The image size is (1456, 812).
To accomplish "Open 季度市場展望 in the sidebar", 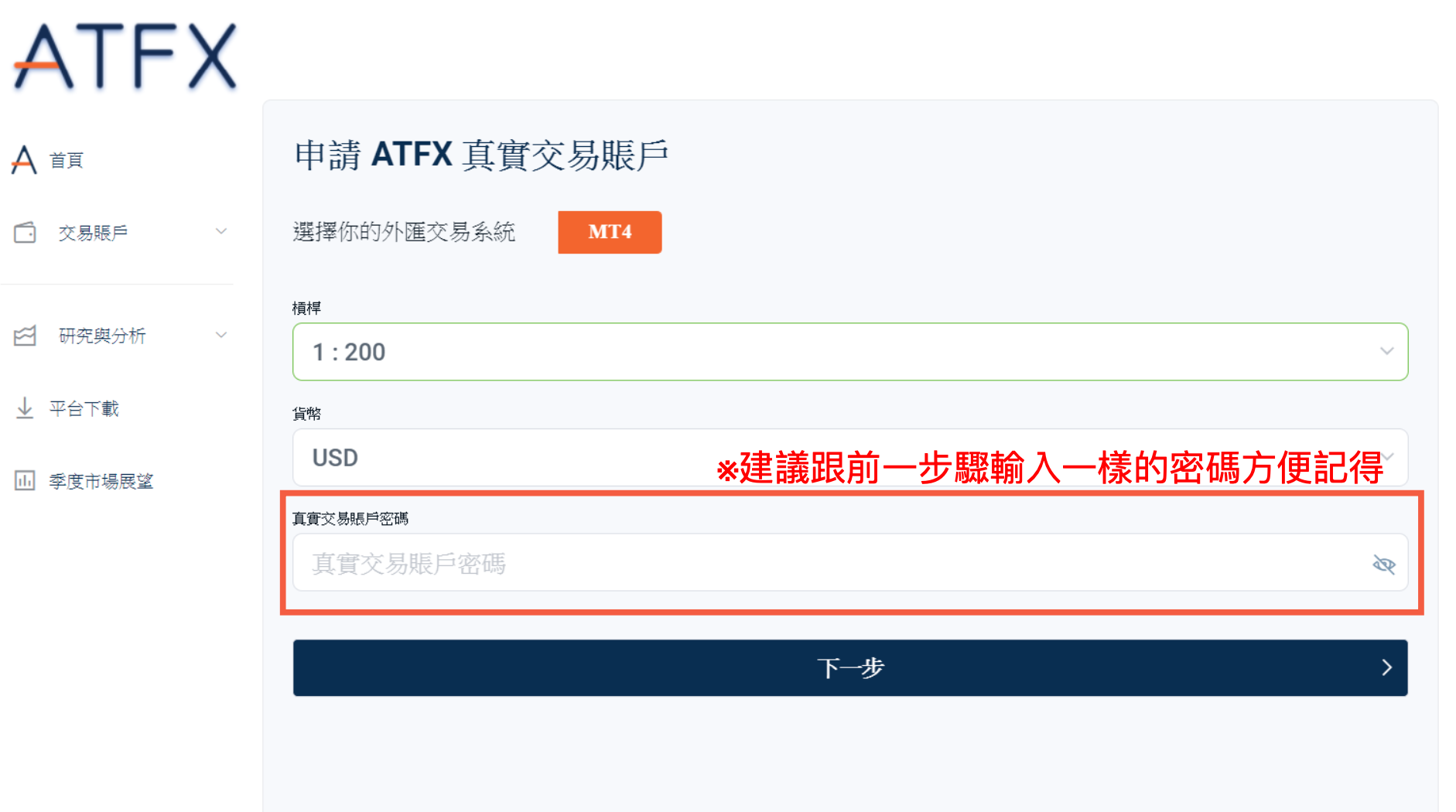I will (101, 481).
